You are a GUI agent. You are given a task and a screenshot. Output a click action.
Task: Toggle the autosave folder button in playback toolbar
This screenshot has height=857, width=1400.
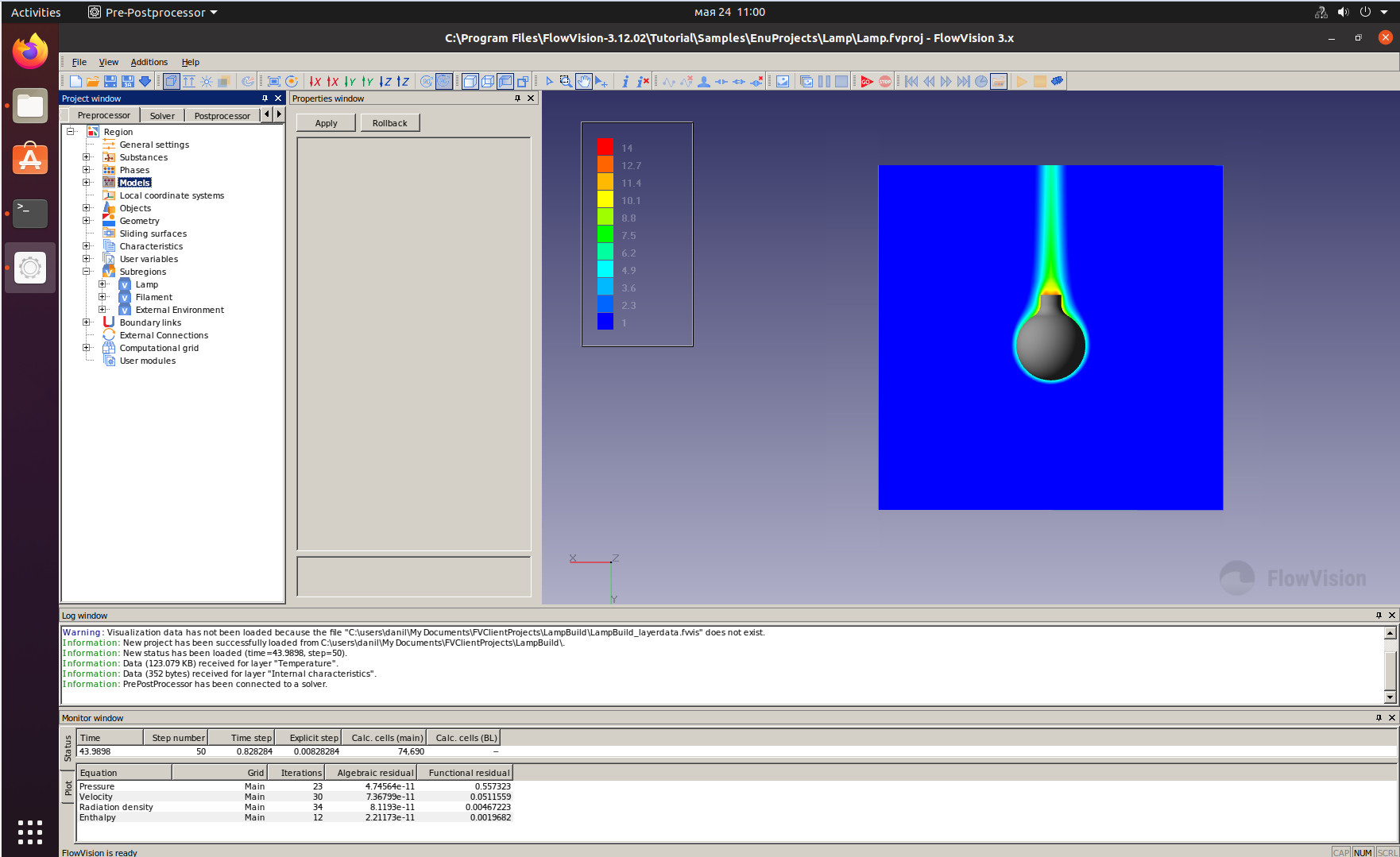click(999, 81)
